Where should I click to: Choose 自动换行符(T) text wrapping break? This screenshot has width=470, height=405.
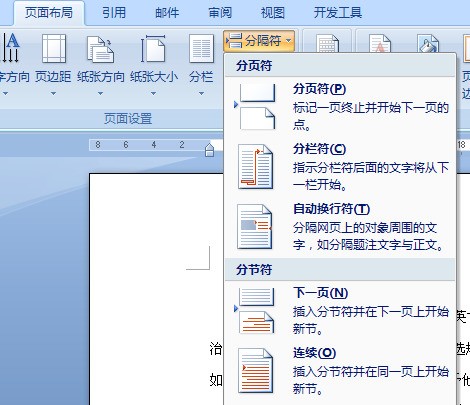(x=340, y=227)
